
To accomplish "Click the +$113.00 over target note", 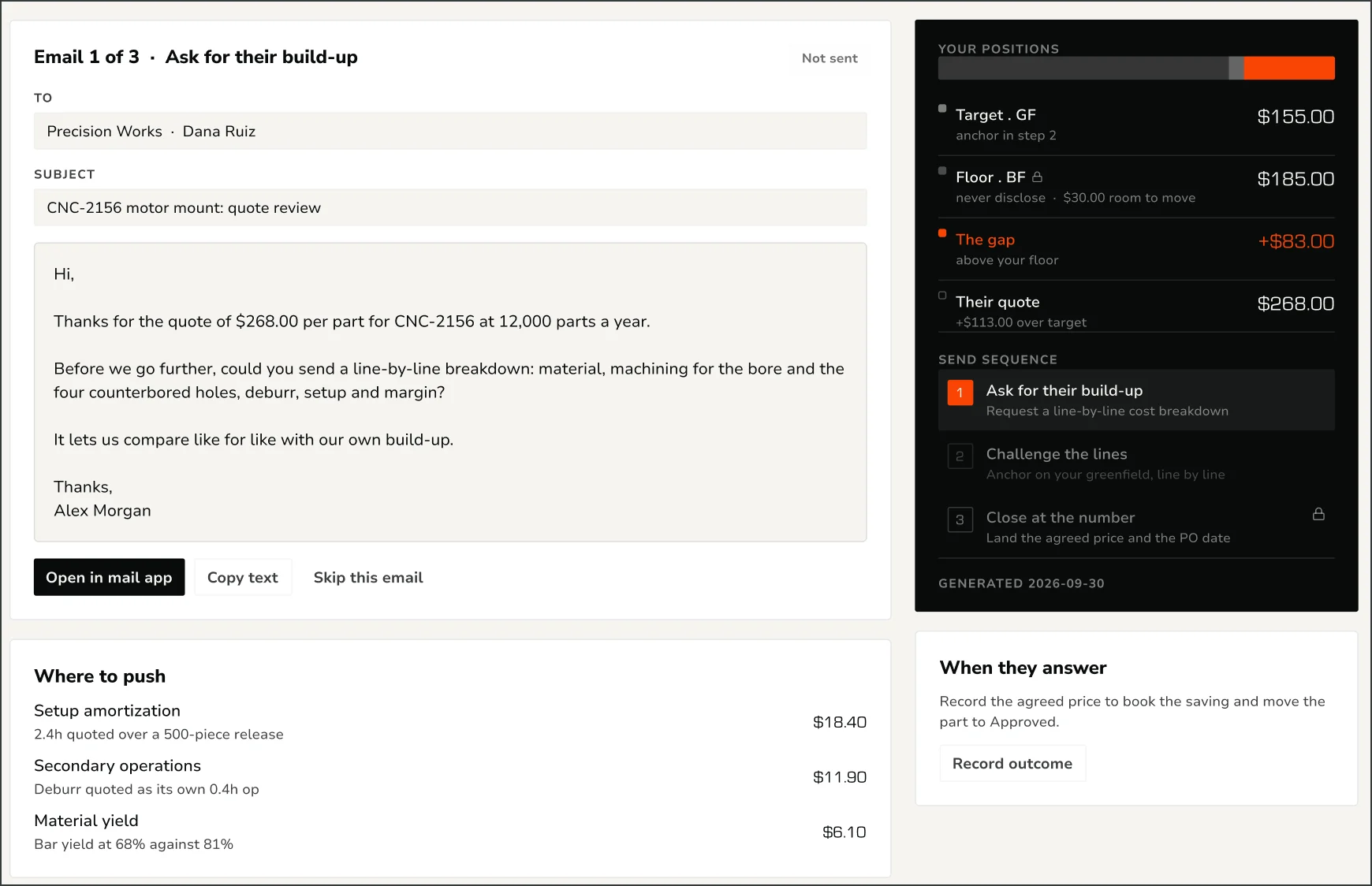I will click(1021, 322).
